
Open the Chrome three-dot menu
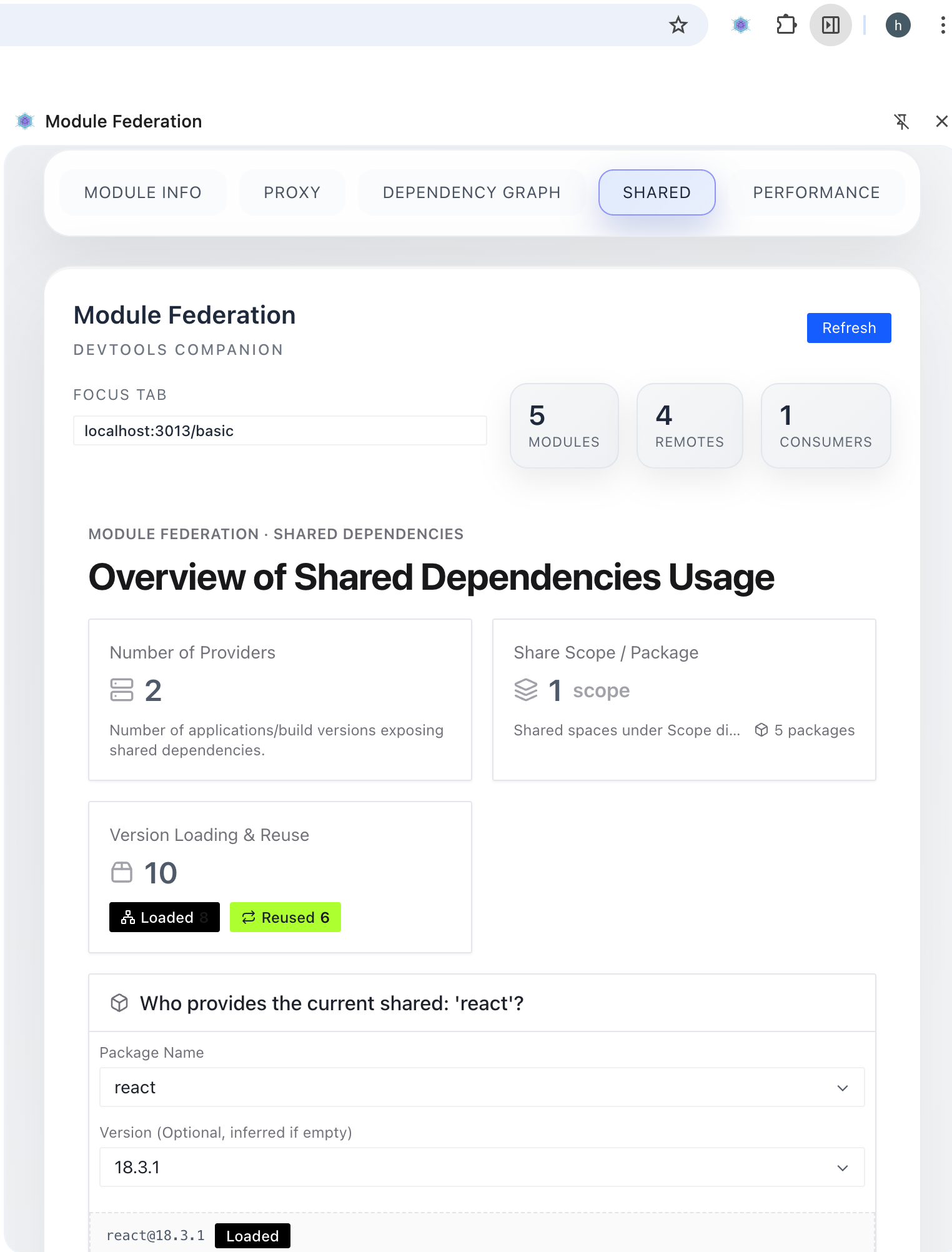[x=942, y=25]
